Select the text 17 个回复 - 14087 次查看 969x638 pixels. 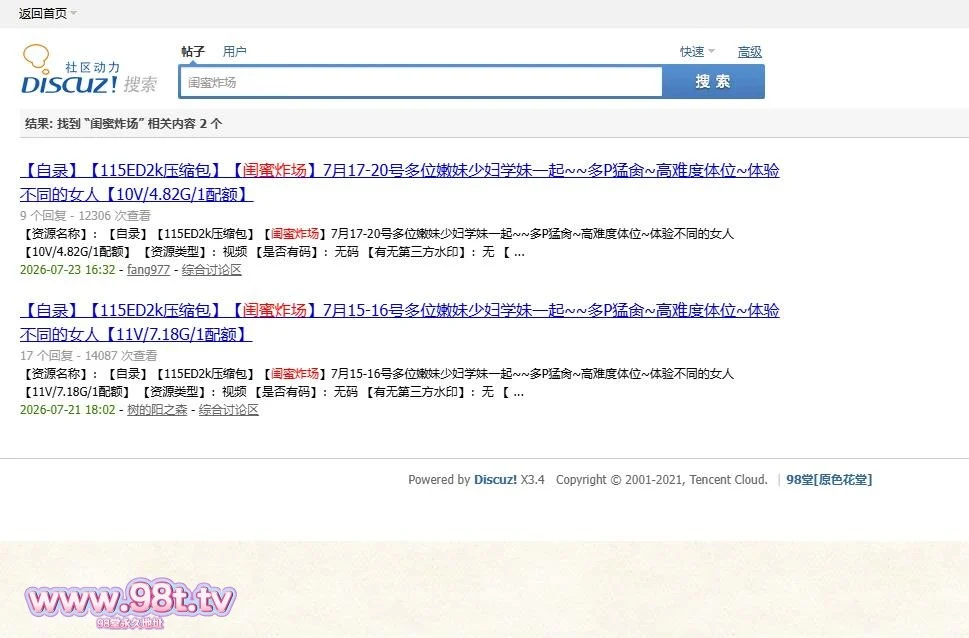(x=88, y=355)
